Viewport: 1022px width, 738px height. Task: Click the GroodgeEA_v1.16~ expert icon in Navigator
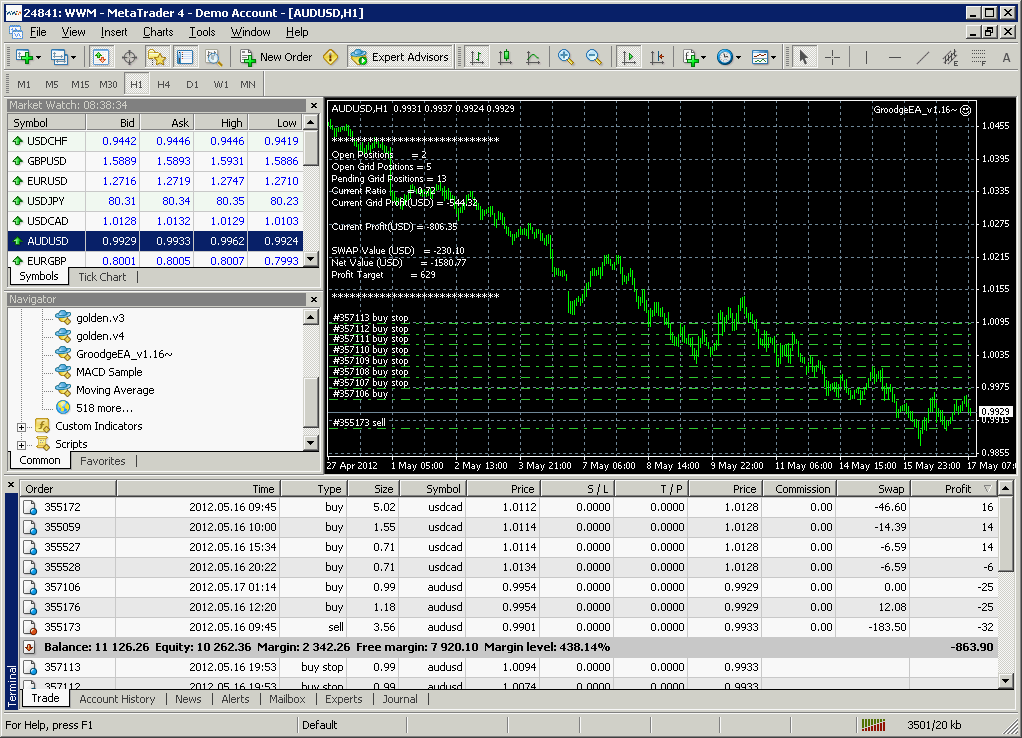(63, 353)
